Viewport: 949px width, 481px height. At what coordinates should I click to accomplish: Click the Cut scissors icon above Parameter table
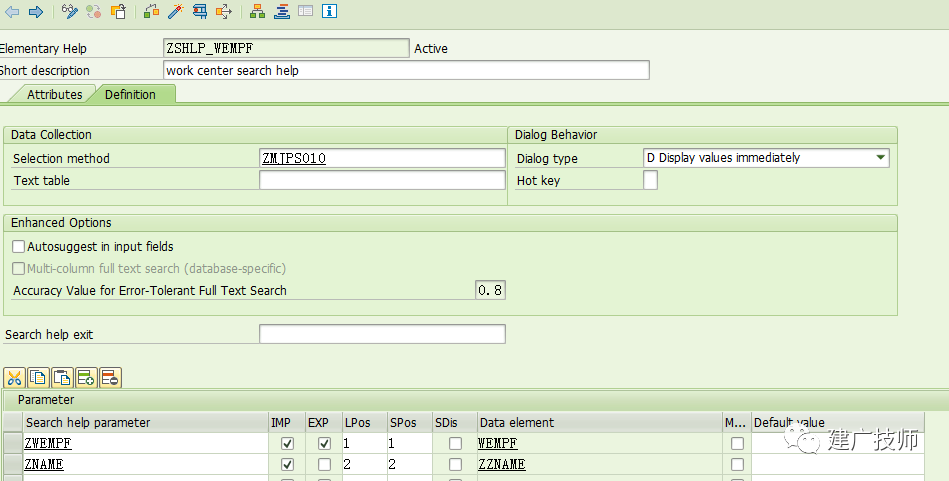[x=15, y=378]
